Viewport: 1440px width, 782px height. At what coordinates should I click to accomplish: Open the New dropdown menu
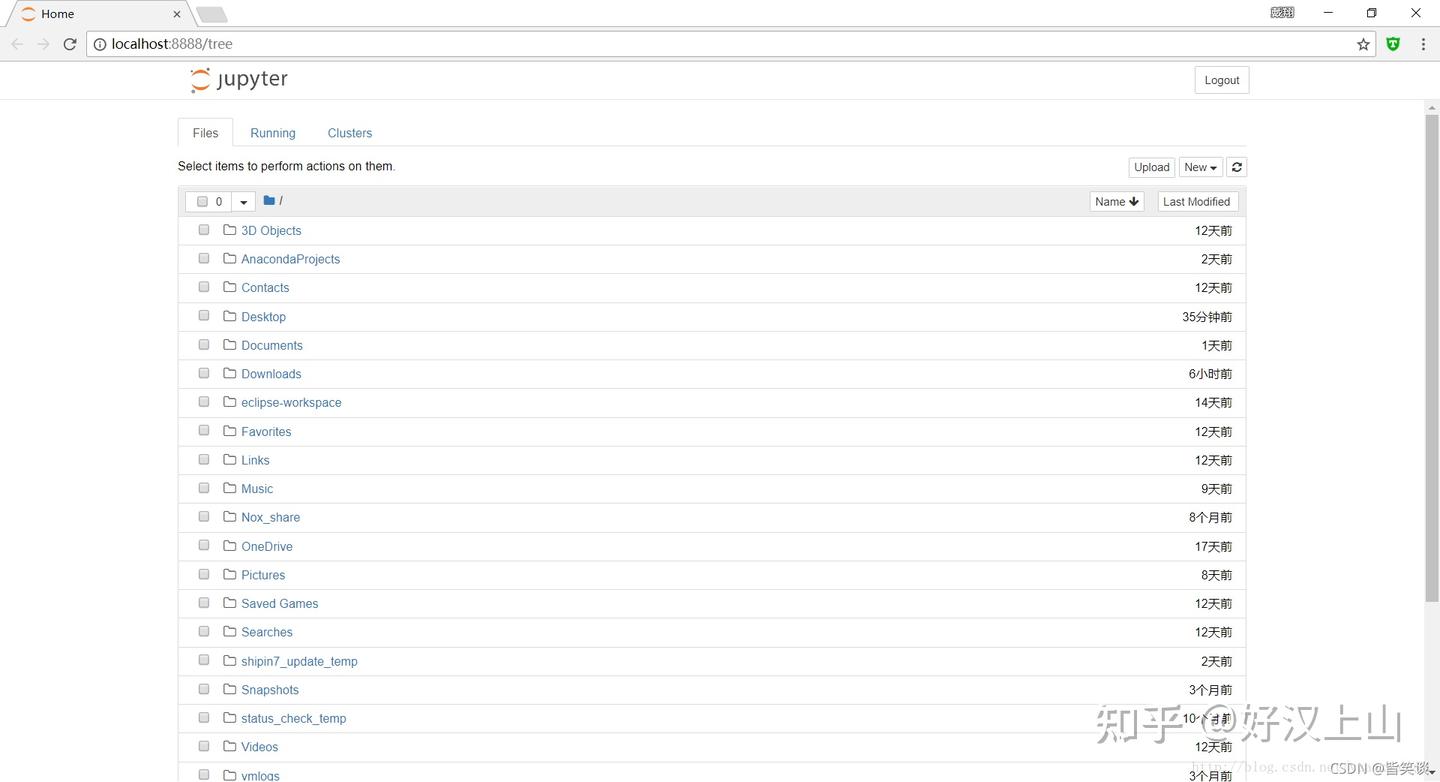coord(1200,167)
